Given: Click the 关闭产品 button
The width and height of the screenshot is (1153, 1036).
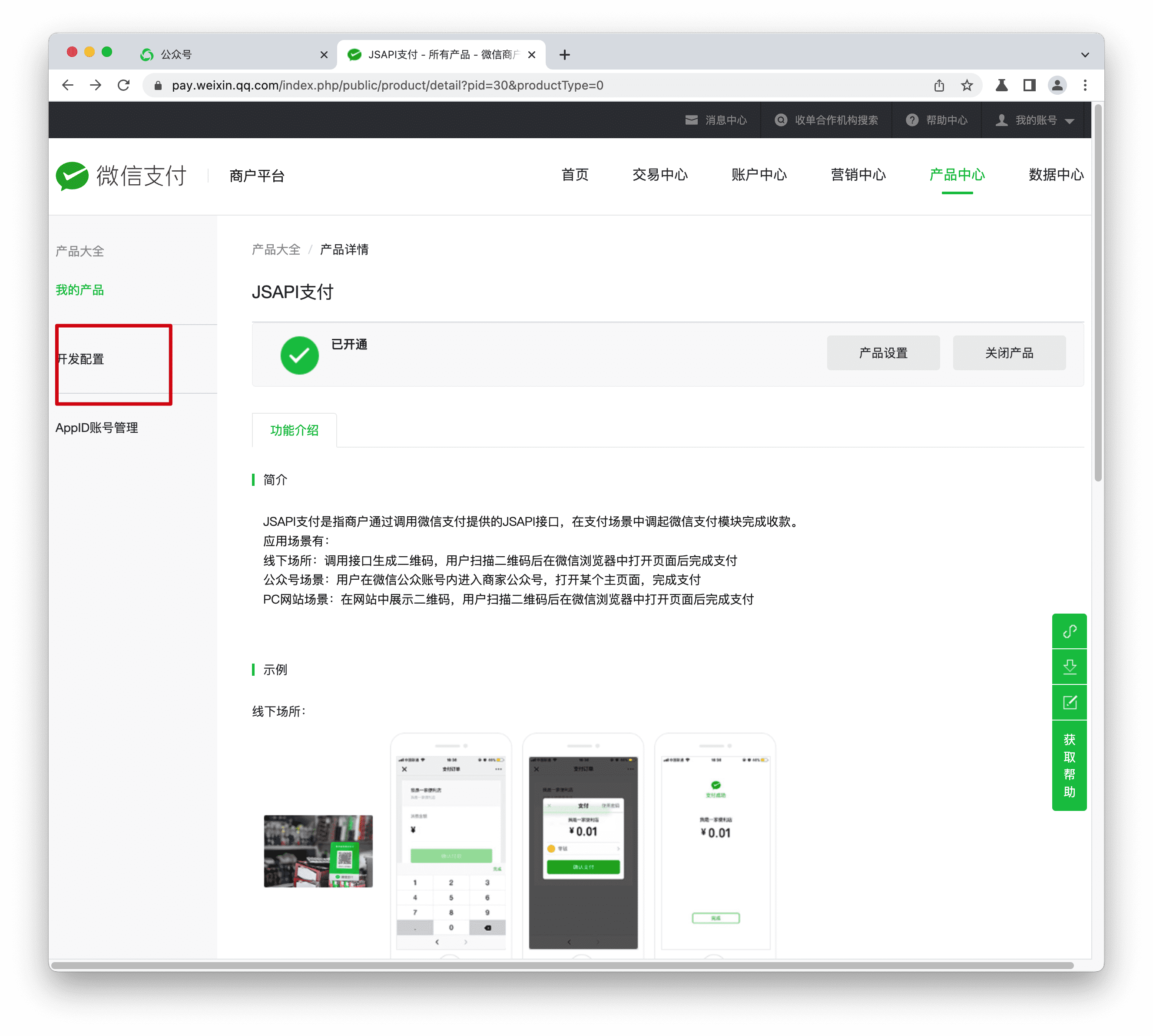Looking at the screenshot, I should coord(1009,353).
